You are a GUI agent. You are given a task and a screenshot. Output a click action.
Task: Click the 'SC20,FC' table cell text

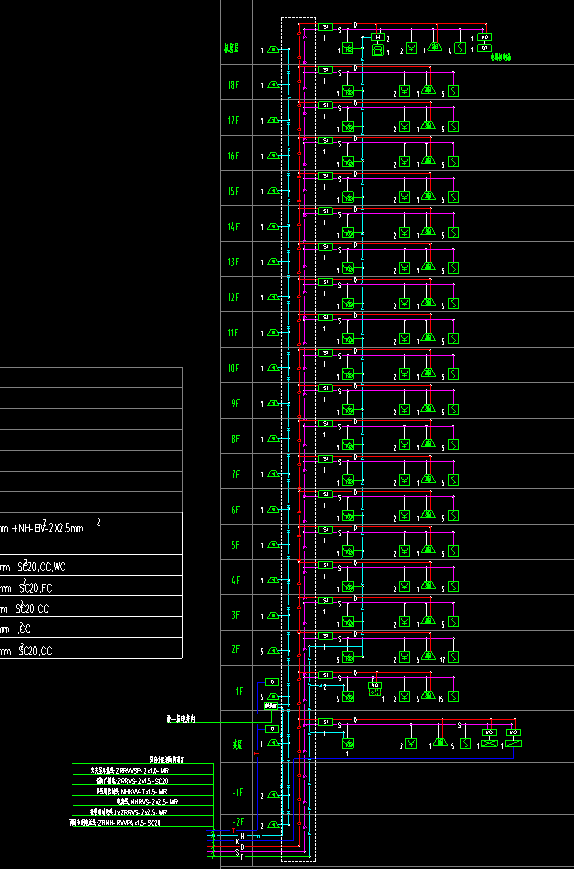coord(35,588)
